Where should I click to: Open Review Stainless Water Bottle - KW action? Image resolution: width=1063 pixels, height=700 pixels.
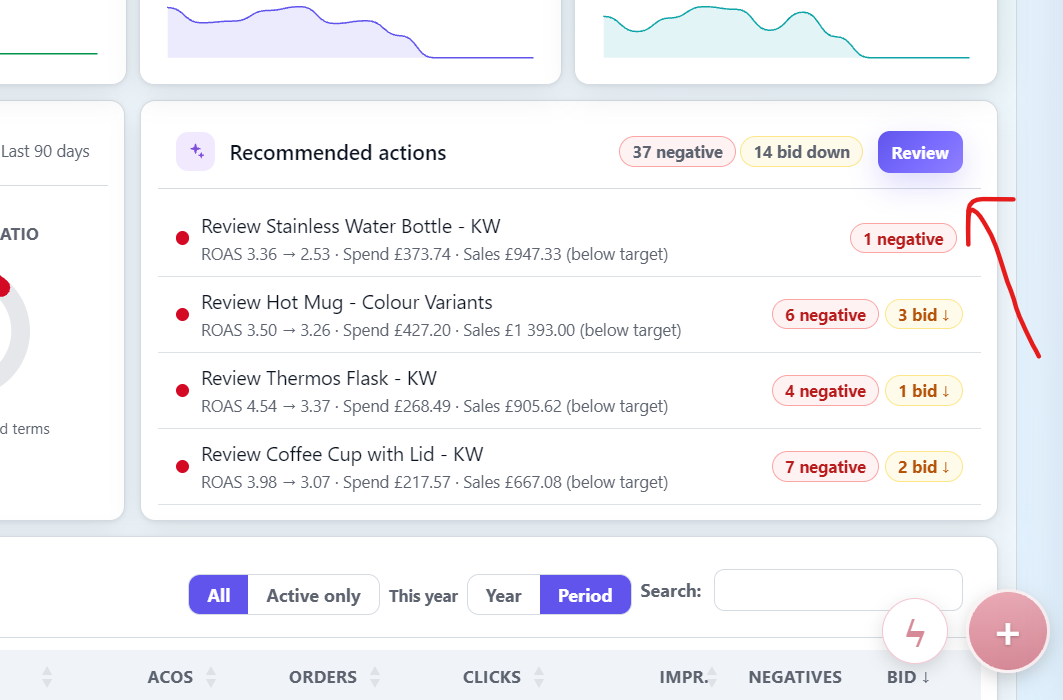coord(350,226)
